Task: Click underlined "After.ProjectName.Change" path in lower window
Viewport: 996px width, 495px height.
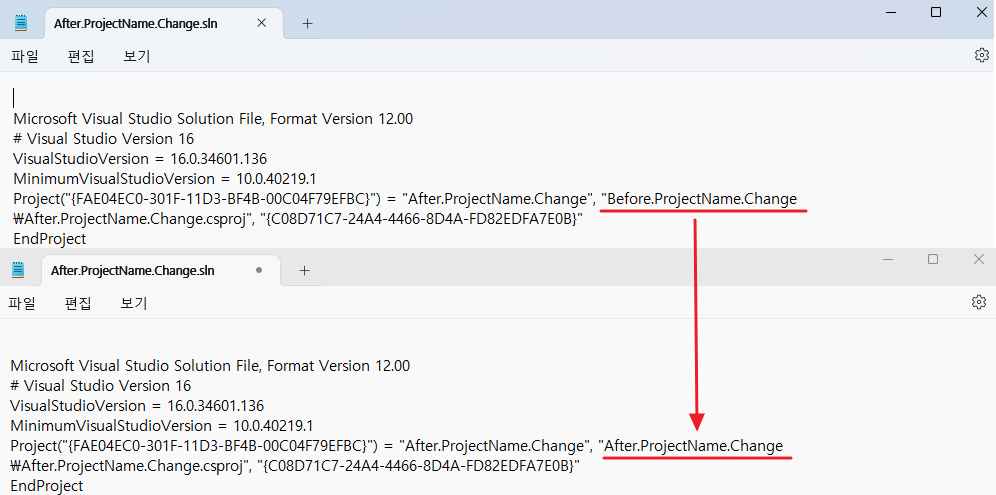Action: [694, 446]
